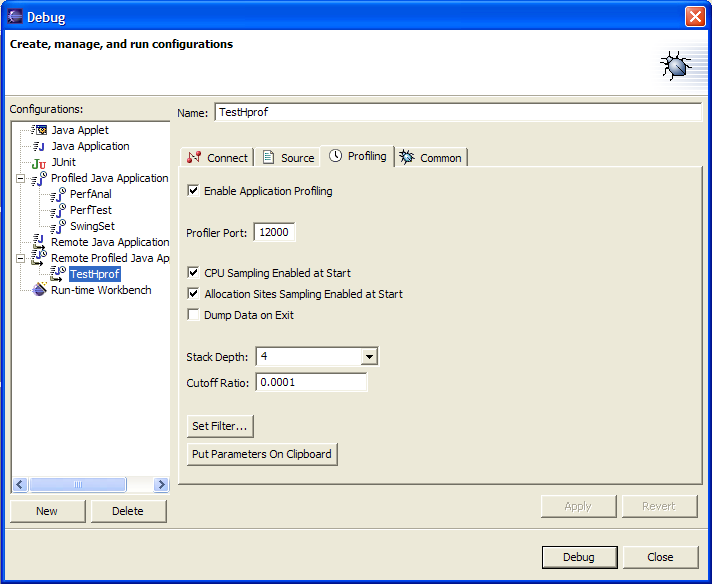712x584 pixels.
Task: Select the Remote Profiled Java Ap label
Action: click(110, 258)
